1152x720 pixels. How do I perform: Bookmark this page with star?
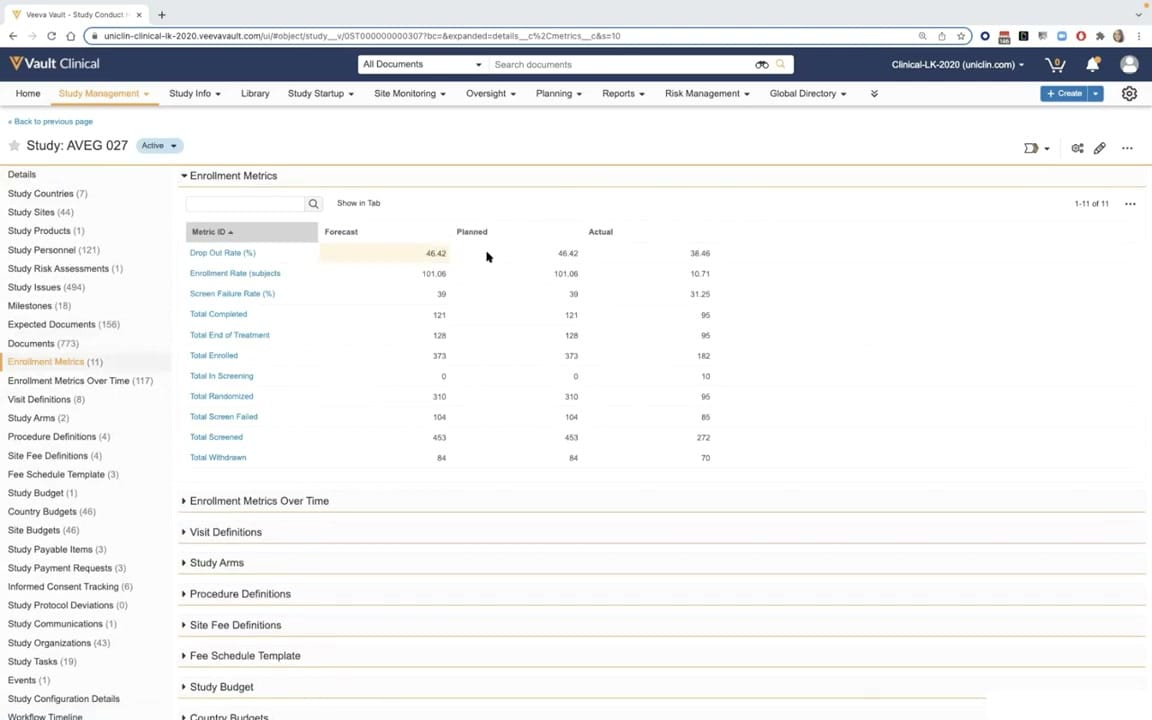click(960, 35)
